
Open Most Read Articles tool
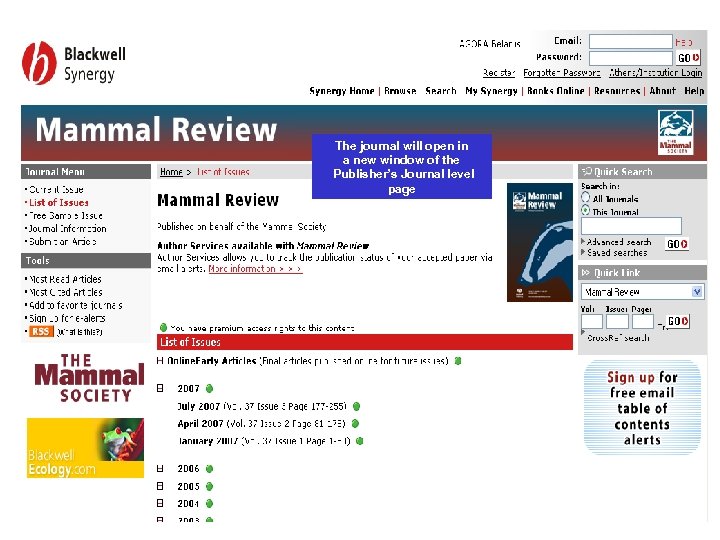[x=65, y=279]
